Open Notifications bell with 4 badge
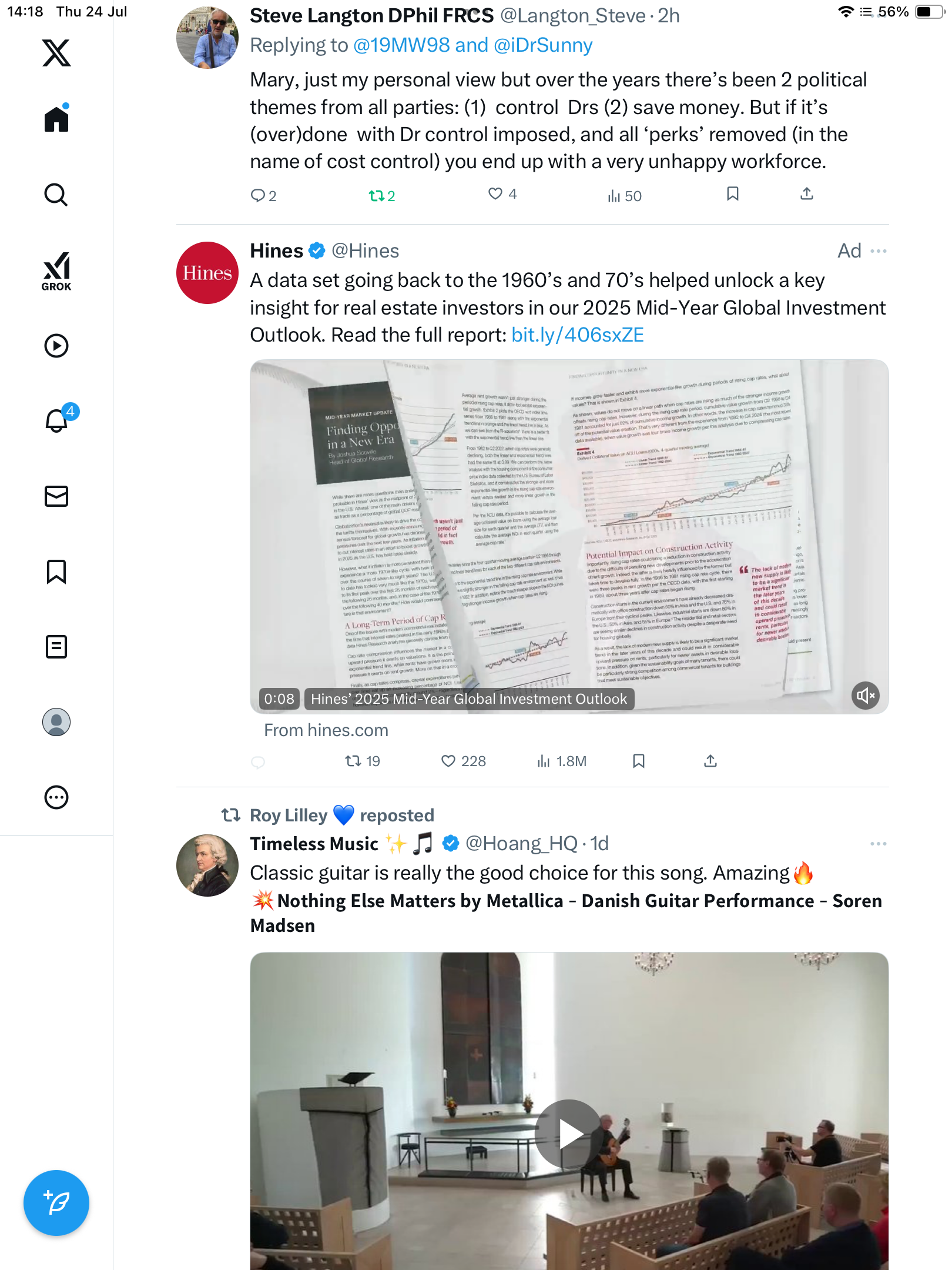 click(58, 420)
